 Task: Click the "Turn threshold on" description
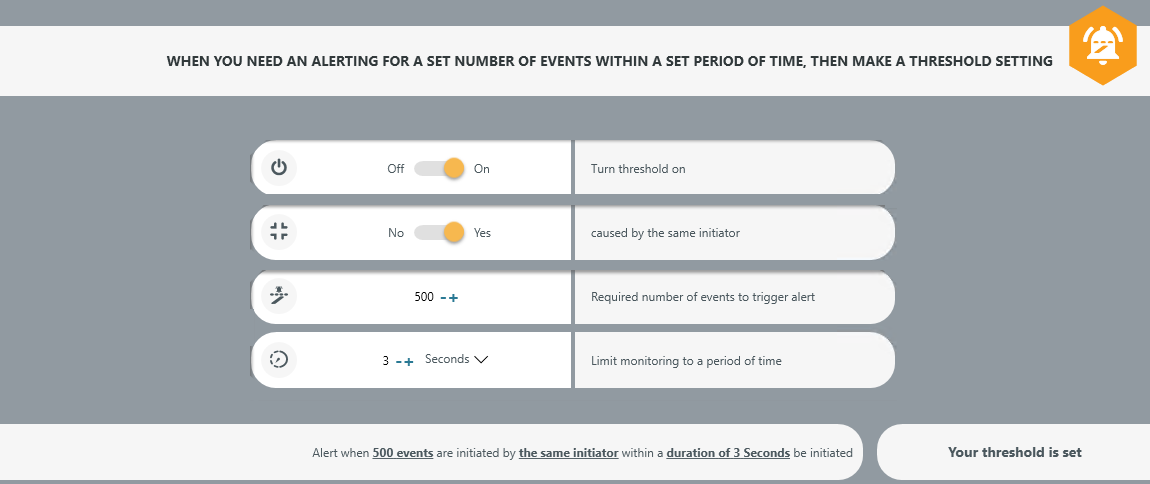[638, 169]
